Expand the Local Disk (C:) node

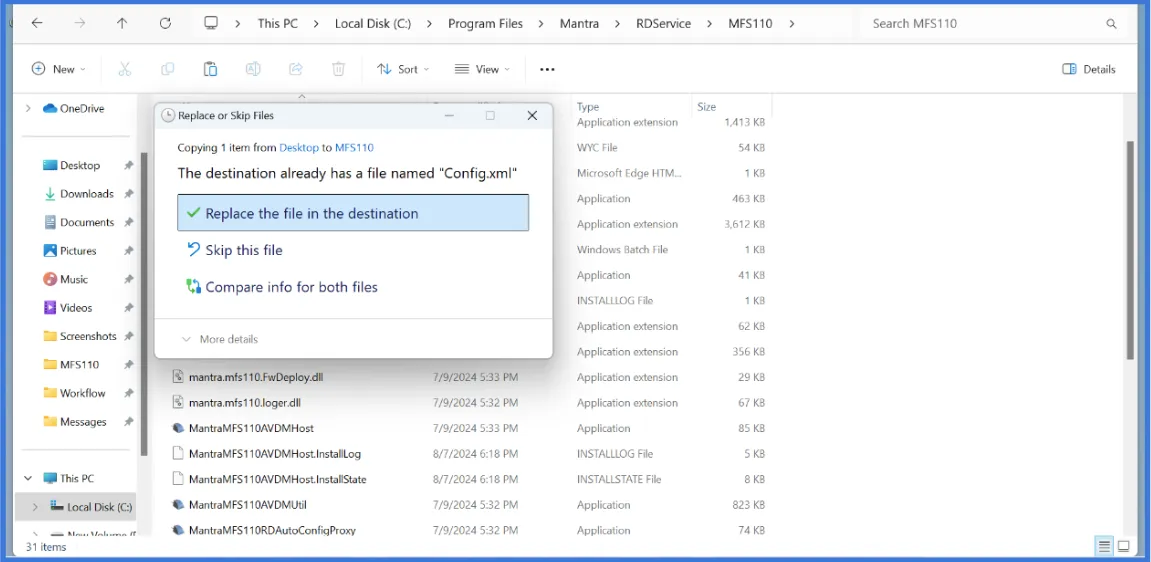pos(35,507)
